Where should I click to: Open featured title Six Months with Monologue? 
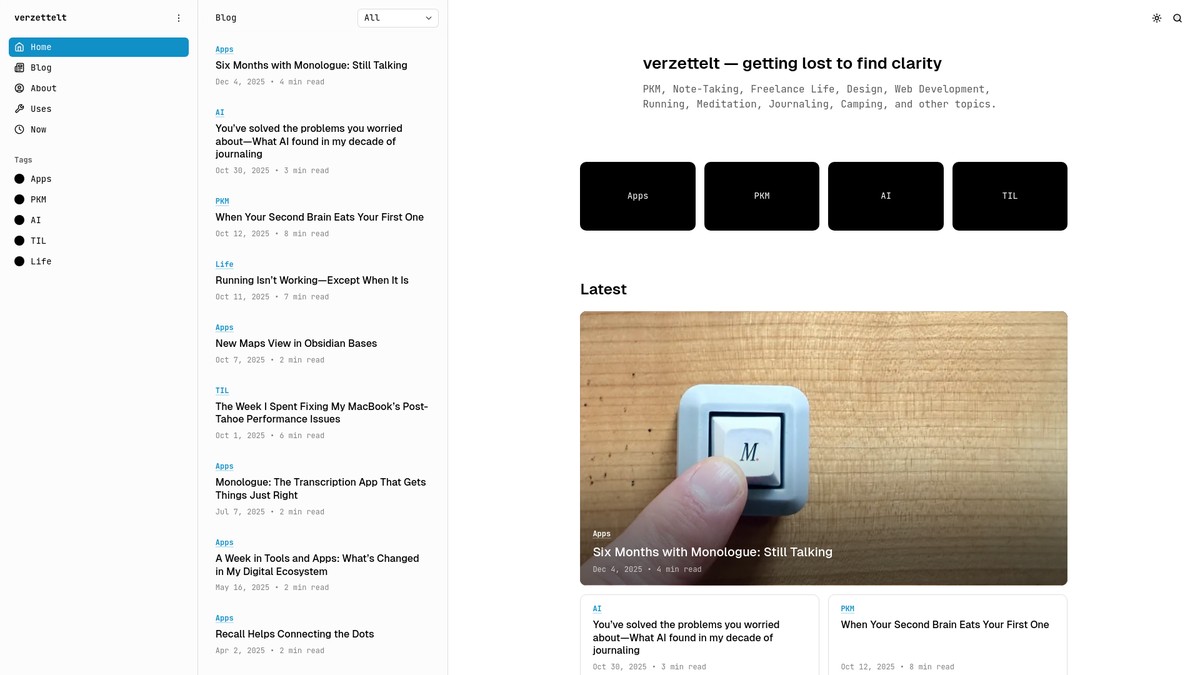(713, 552)
